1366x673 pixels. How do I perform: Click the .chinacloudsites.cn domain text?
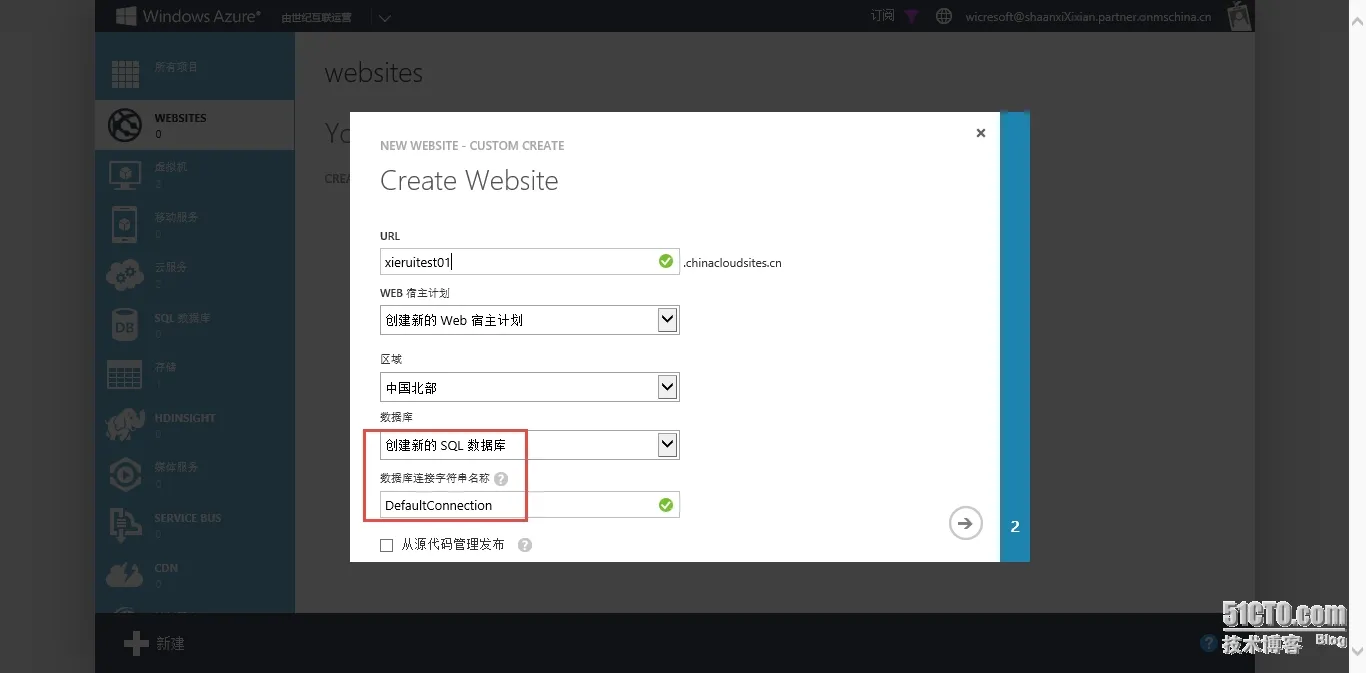pos(732,263)
